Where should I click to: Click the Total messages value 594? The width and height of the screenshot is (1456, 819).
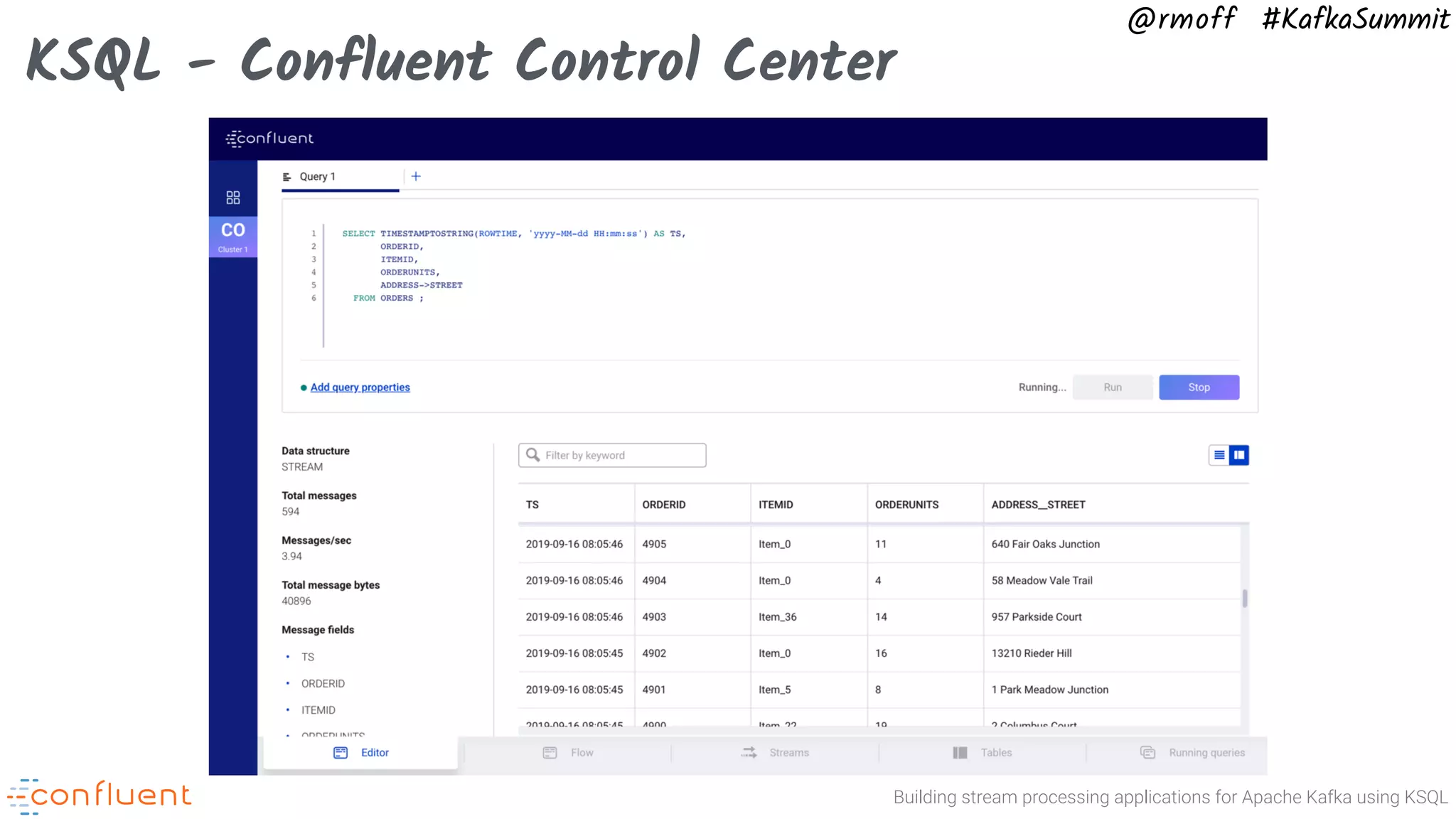click(x=290, y=512)
